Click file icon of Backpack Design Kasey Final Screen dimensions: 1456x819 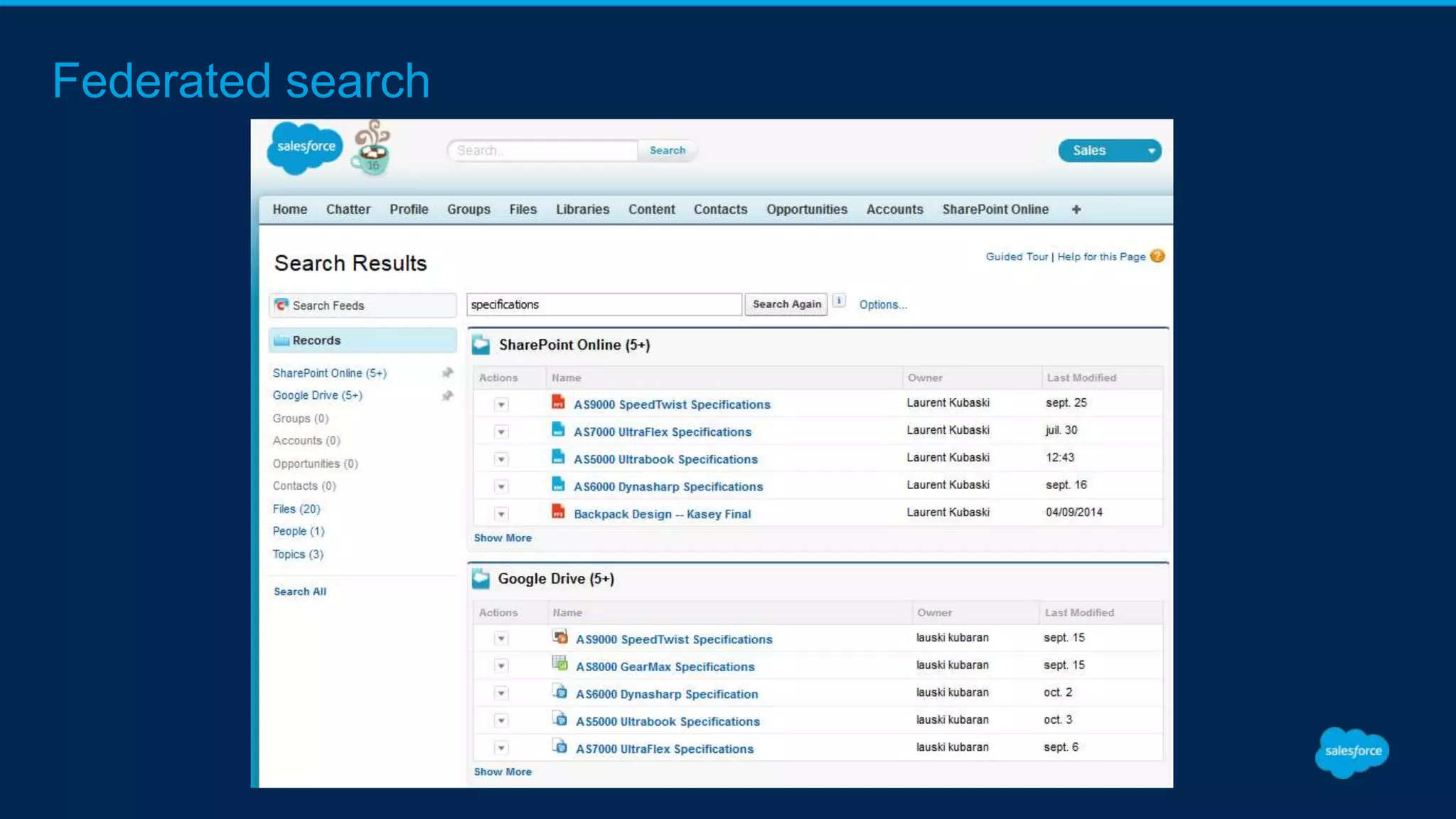pos(558,512)
